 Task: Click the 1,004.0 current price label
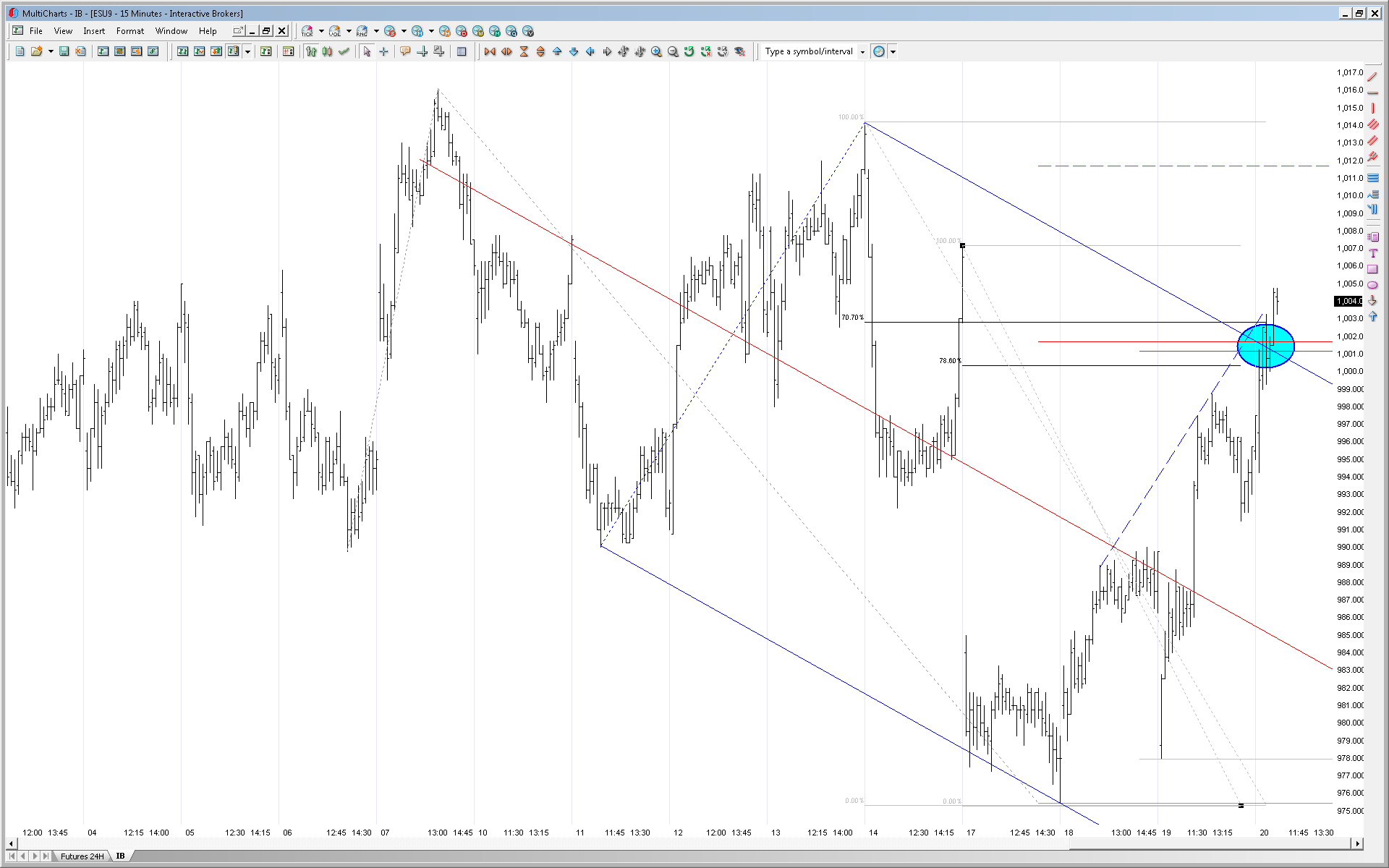[x=1348, y=301]
